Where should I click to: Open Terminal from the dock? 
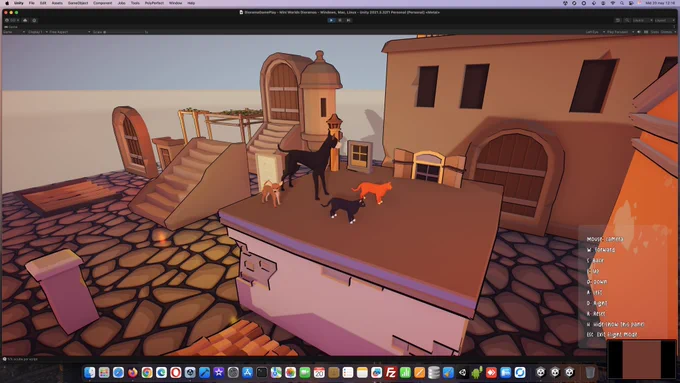pyautogui.click(x=262, y=372)
